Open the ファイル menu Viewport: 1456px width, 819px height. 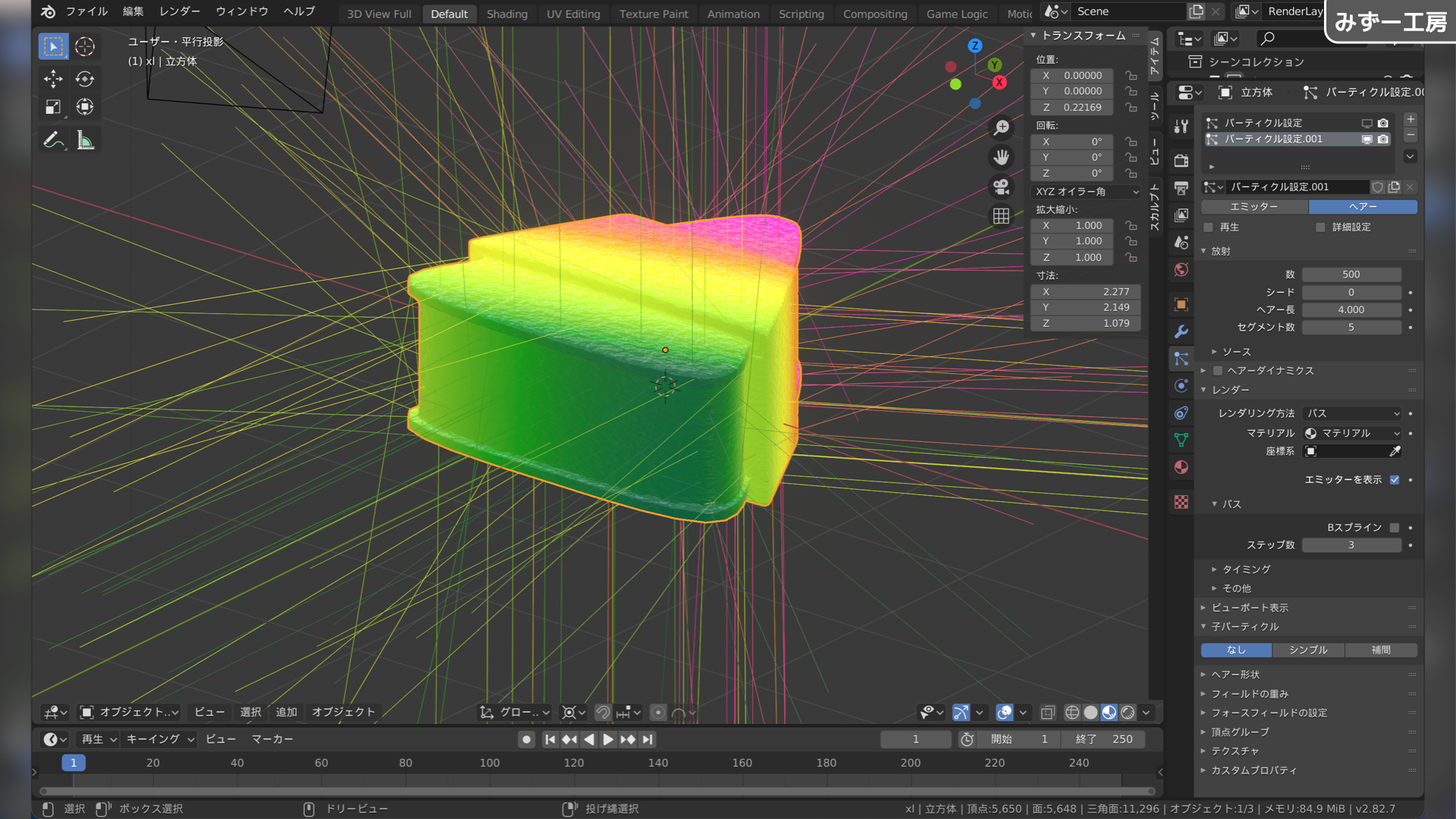tap(86, 11)
